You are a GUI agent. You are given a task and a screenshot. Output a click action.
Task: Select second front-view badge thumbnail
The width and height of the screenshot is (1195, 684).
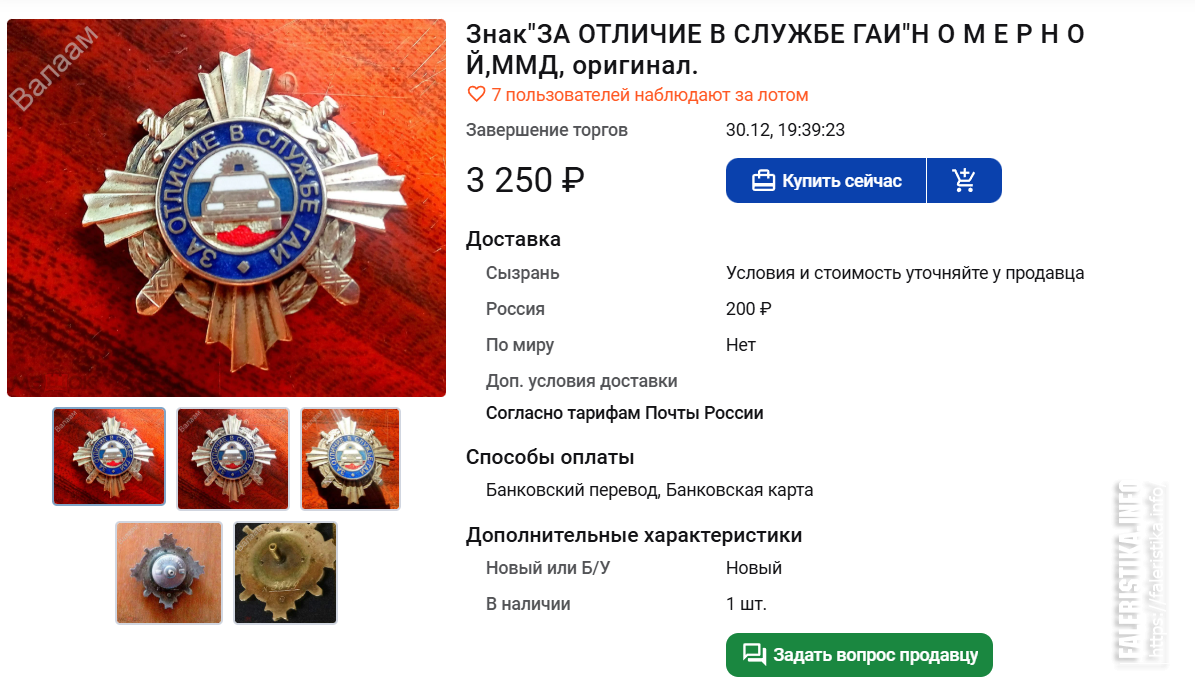(x=233, y=458)
